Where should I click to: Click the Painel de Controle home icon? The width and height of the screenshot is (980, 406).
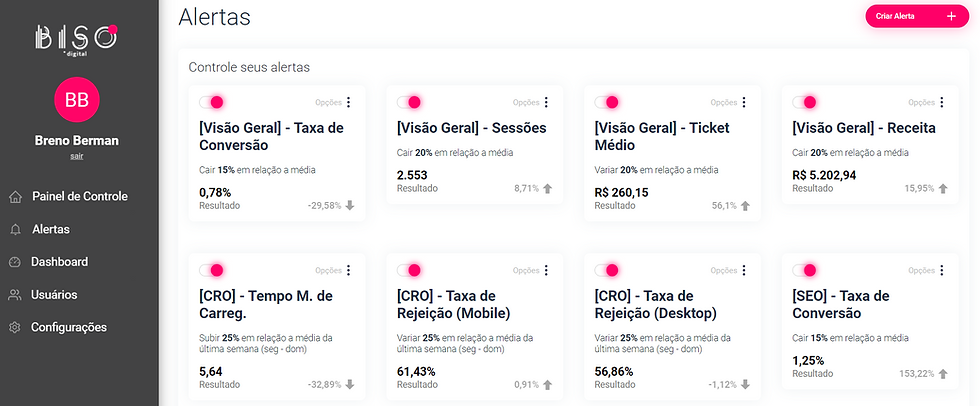16,197
